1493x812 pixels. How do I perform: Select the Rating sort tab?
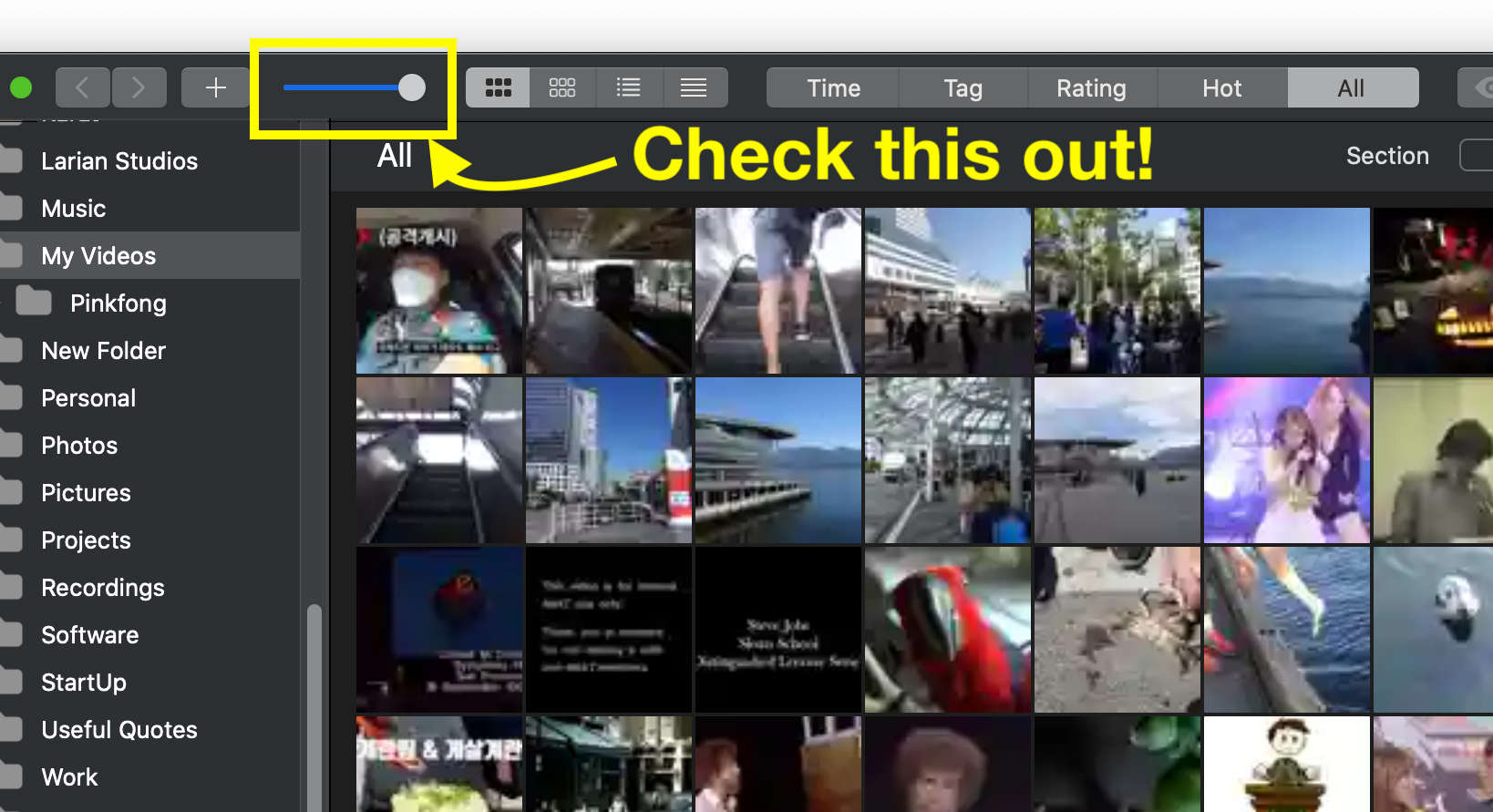[1092, 87]
